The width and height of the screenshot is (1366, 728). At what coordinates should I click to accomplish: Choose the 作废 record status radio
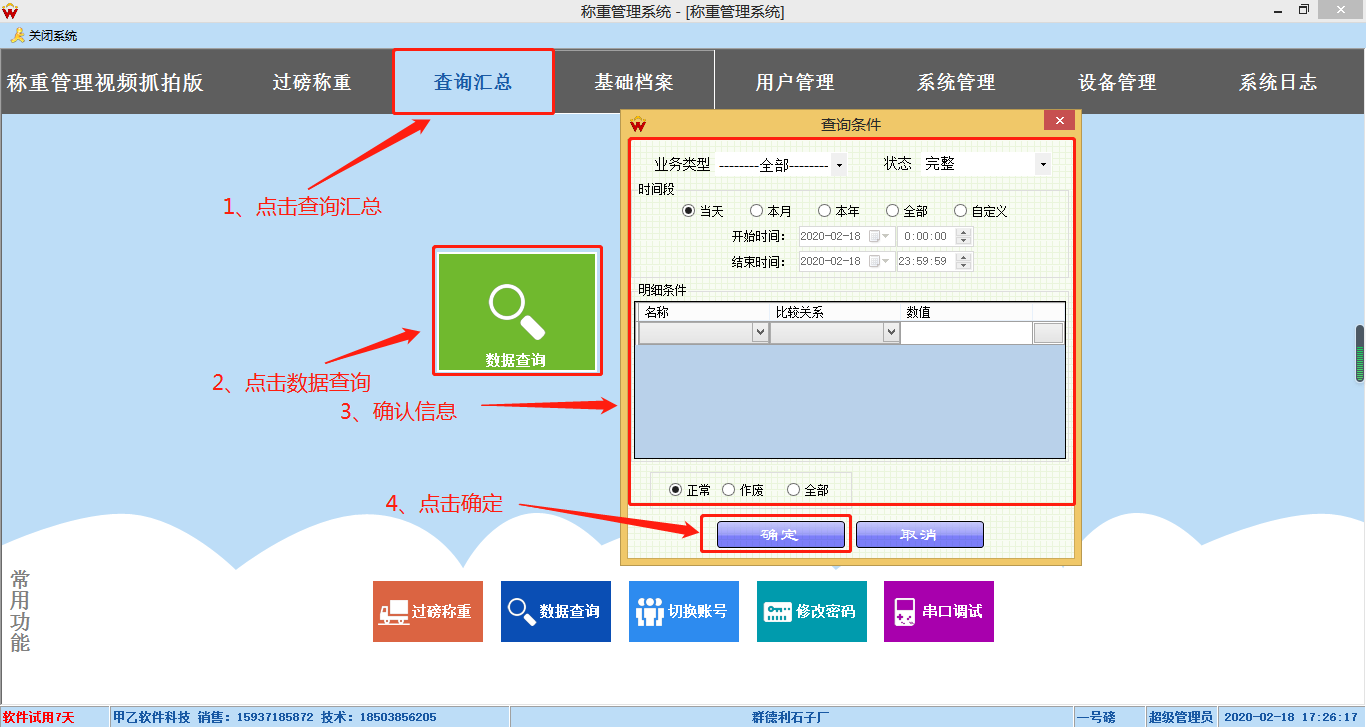click(729, 490)
